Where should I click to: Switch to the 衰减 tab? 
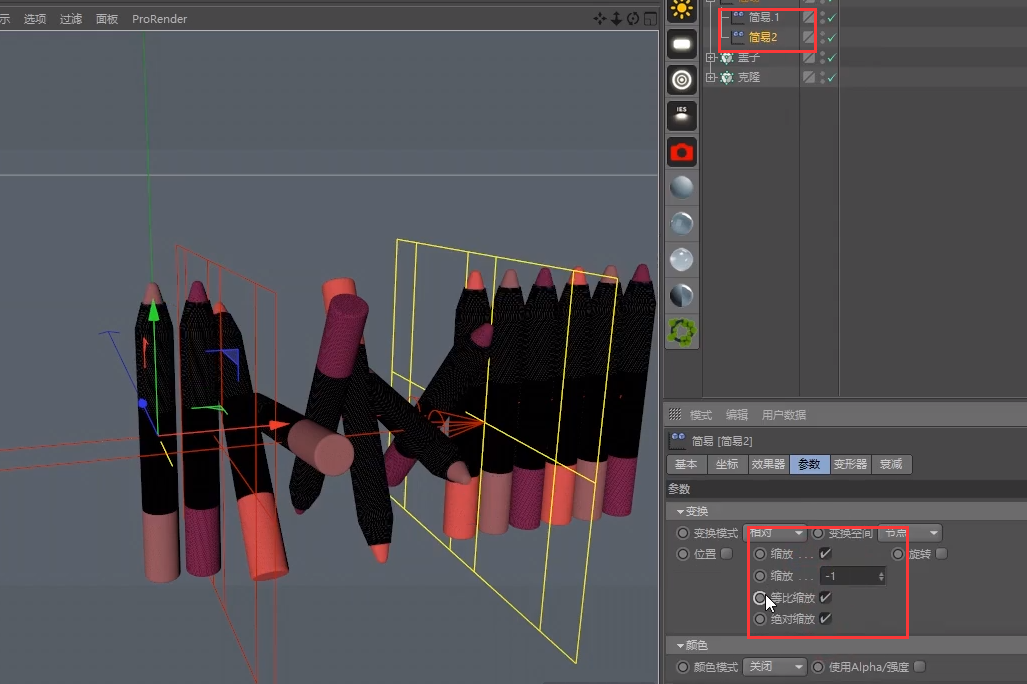coord(891,464)
